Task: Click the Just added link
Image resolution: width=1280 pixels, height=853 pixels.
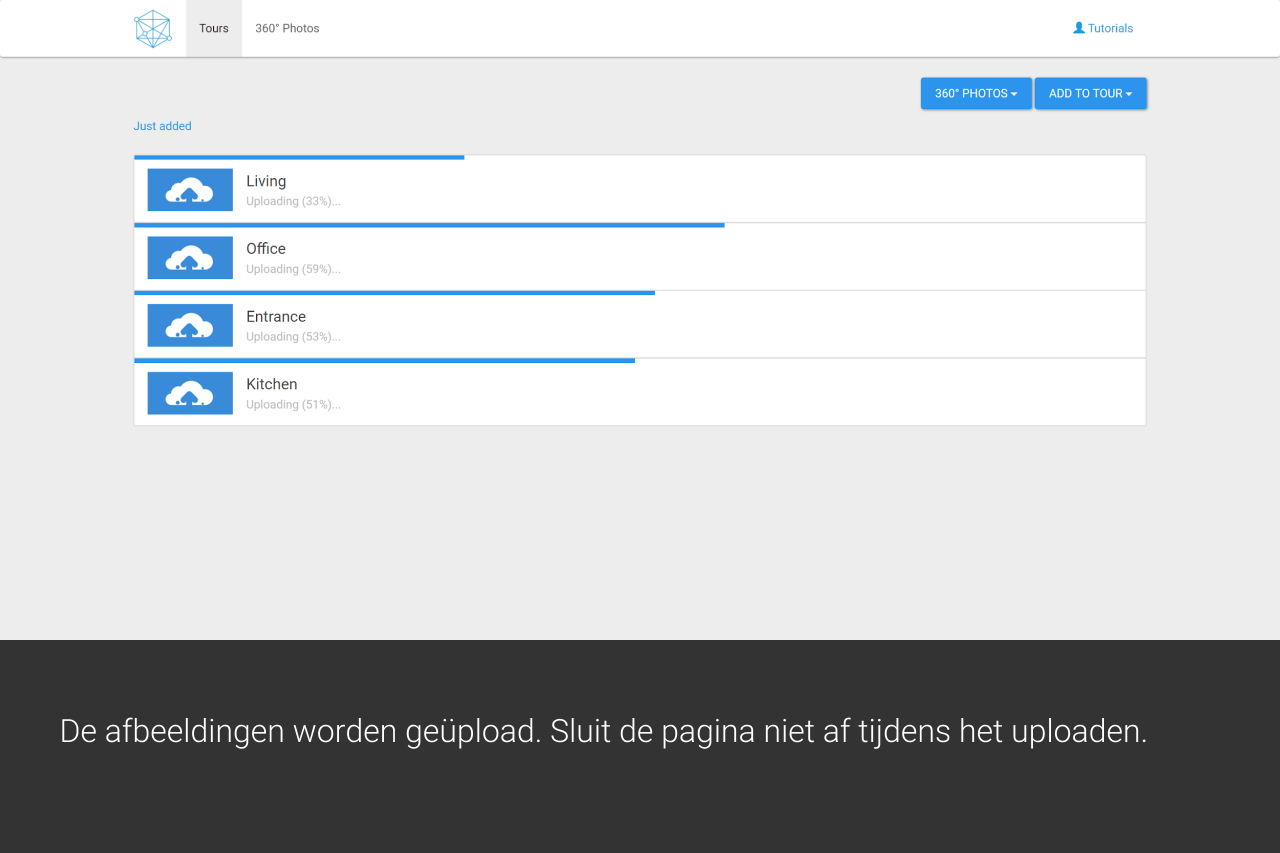Action: (162, 126)
